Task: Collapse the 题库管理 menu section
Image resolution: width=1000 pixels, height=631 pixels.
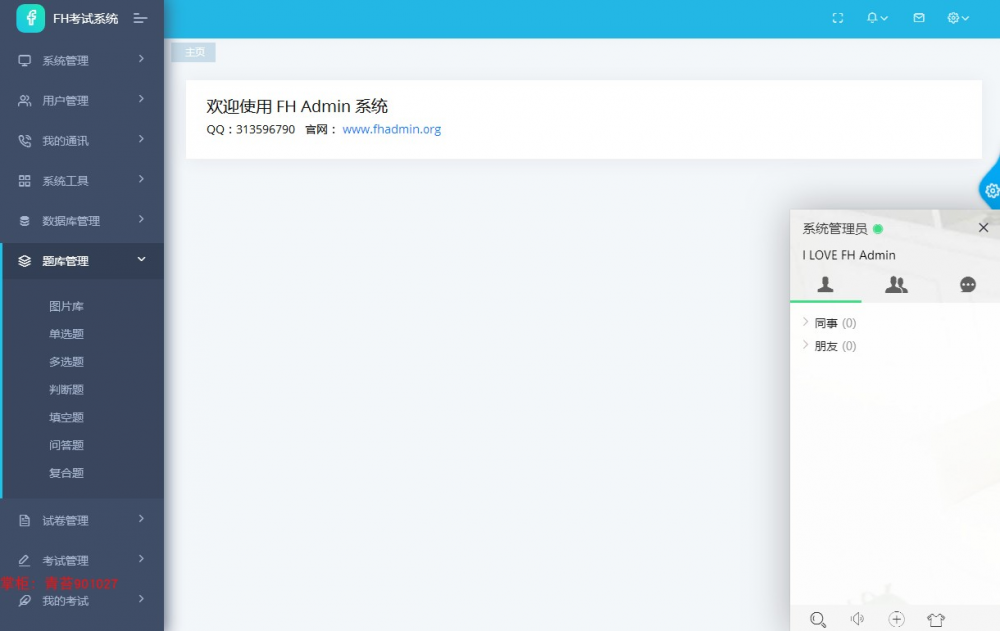Action: [x=66, y=260]
